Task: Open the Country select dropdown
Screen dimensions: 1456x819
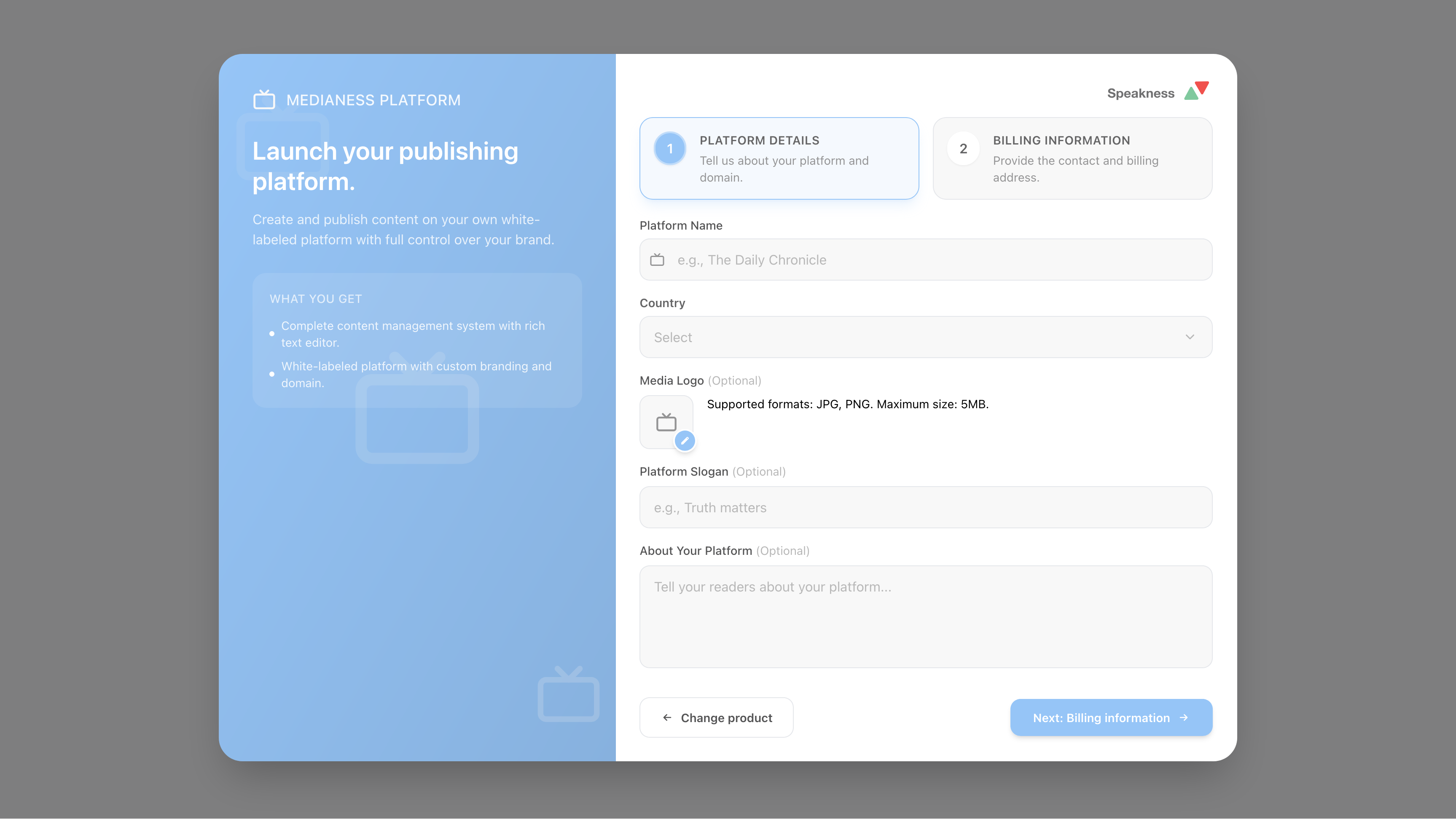Action: point(925,337)
